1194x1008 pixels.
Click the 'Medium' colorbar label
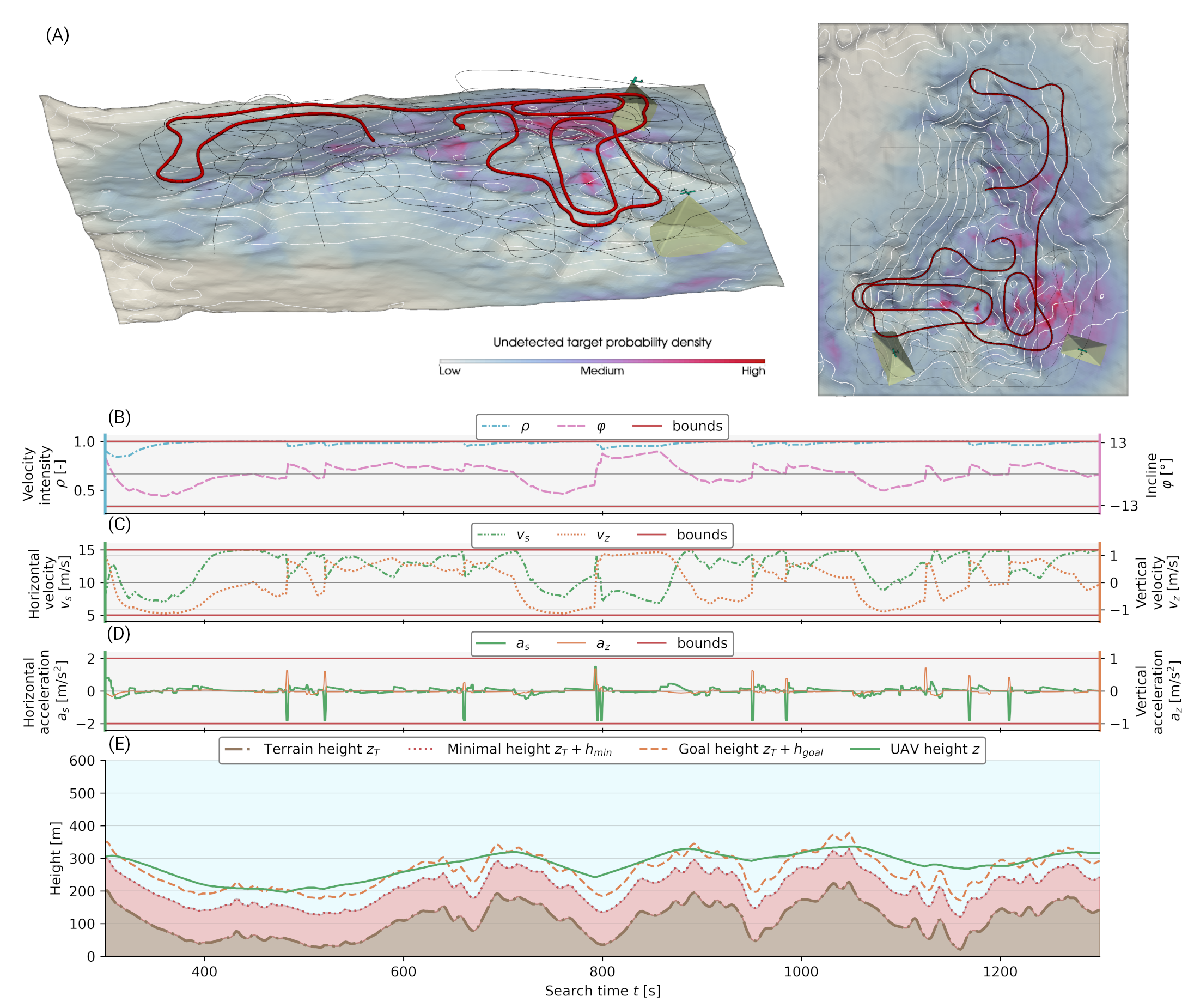click(x=602, y=371)
